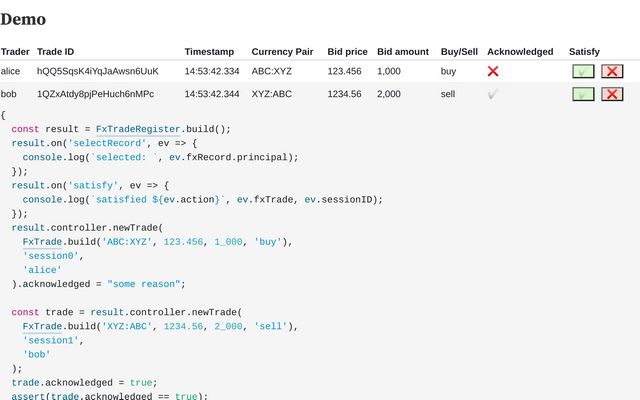Click the 'satisfy' string in code
The image size is (640, 400).
tap(93, 186)
